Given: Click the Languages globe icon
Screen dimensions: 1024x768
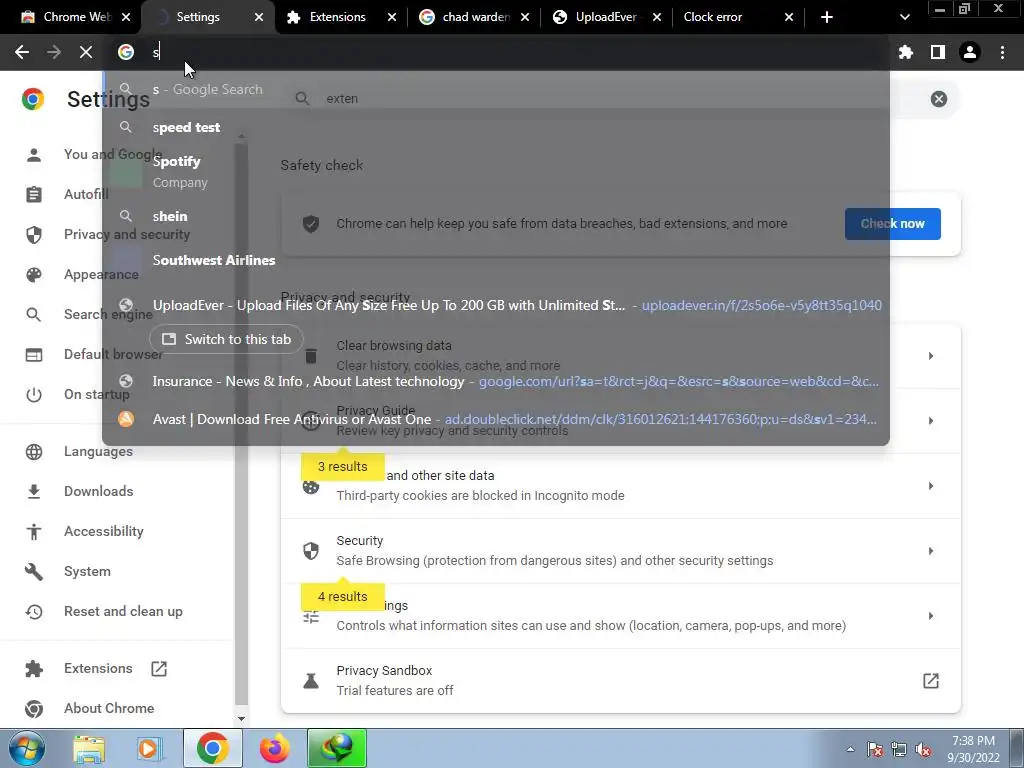Looking at the screenshot, I should (x=34, y=452).
